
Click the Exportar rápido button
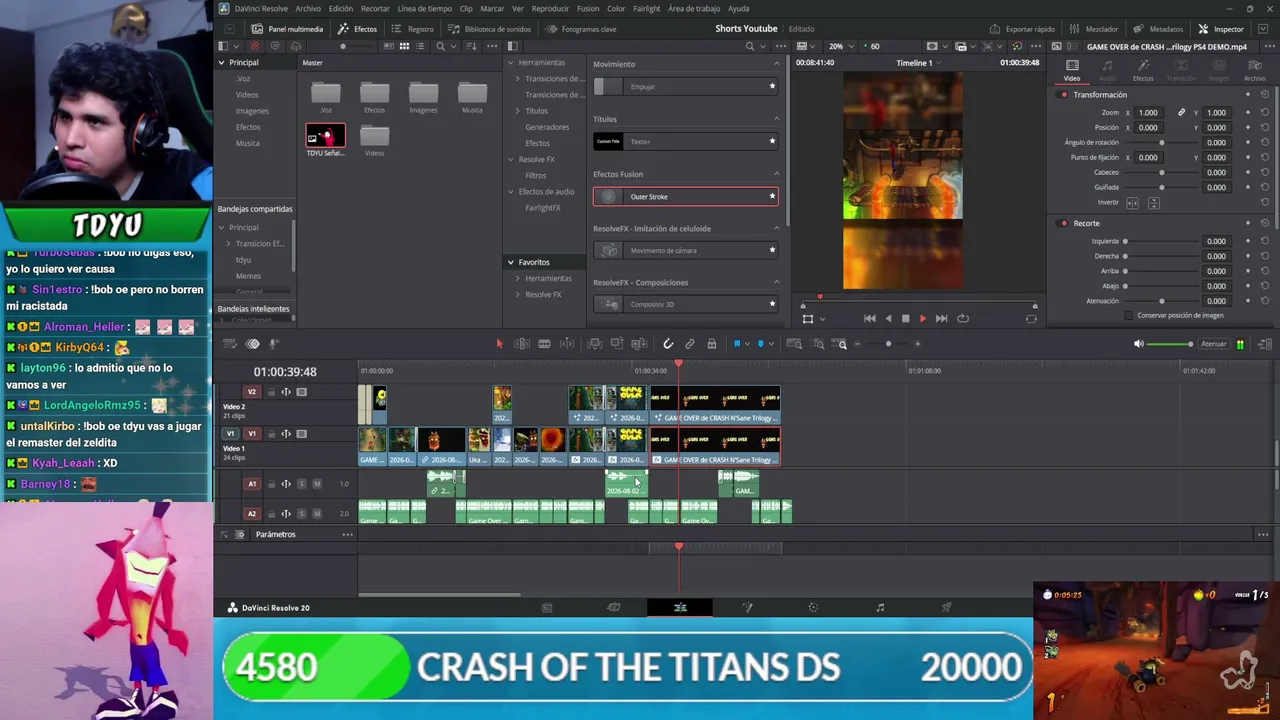(1022, 29)
